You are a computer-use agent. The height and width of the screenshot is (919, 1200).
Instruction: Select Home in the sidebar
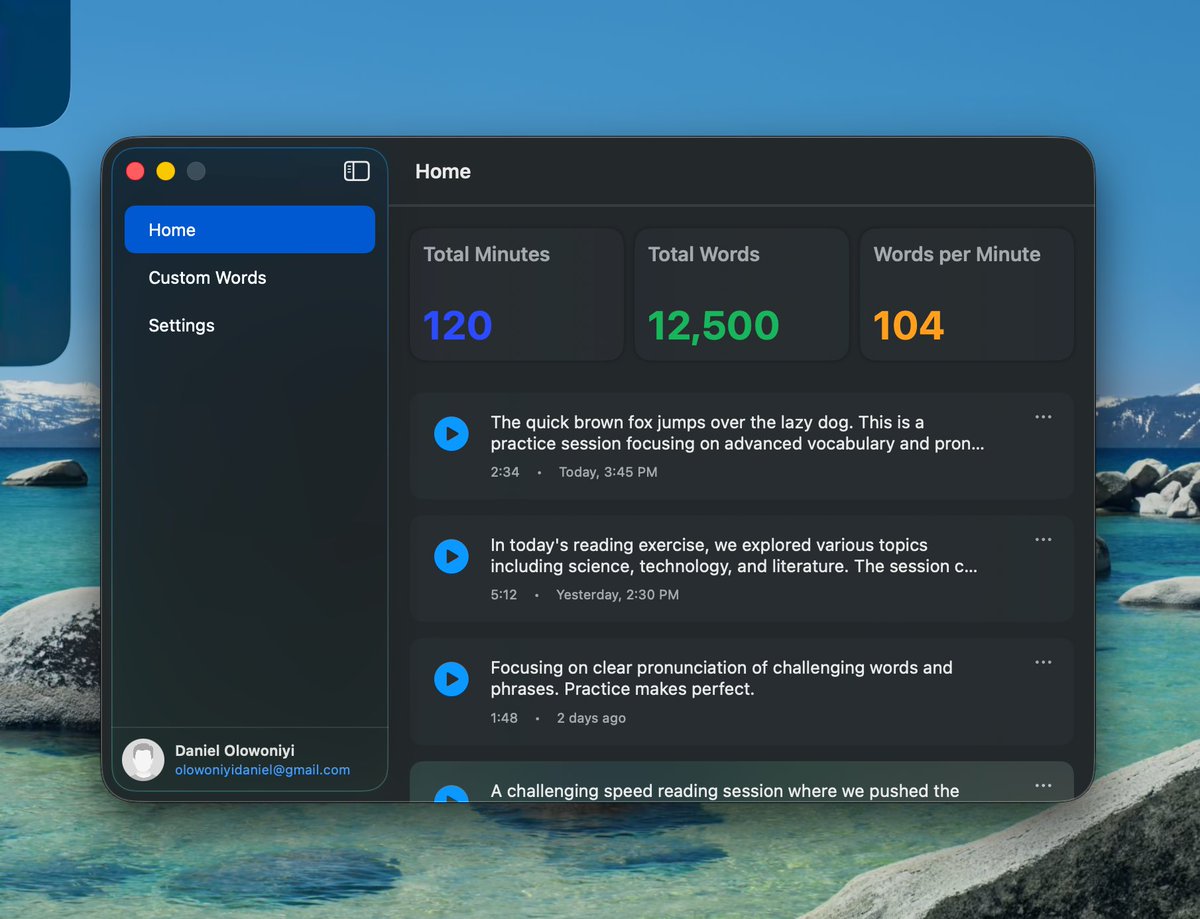tap(249, 230)
